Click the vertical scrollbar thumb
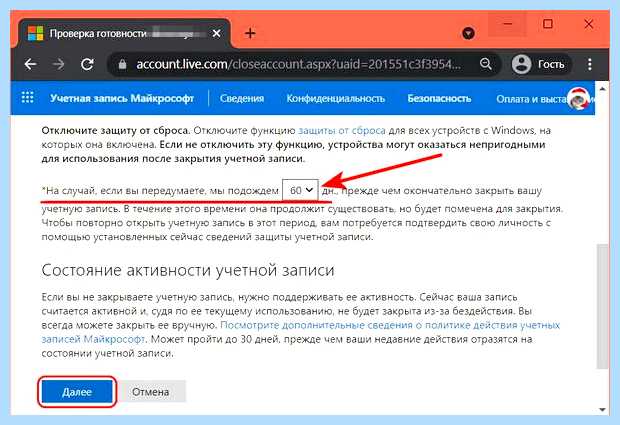The image size is (620, 425). click(602, 306)
